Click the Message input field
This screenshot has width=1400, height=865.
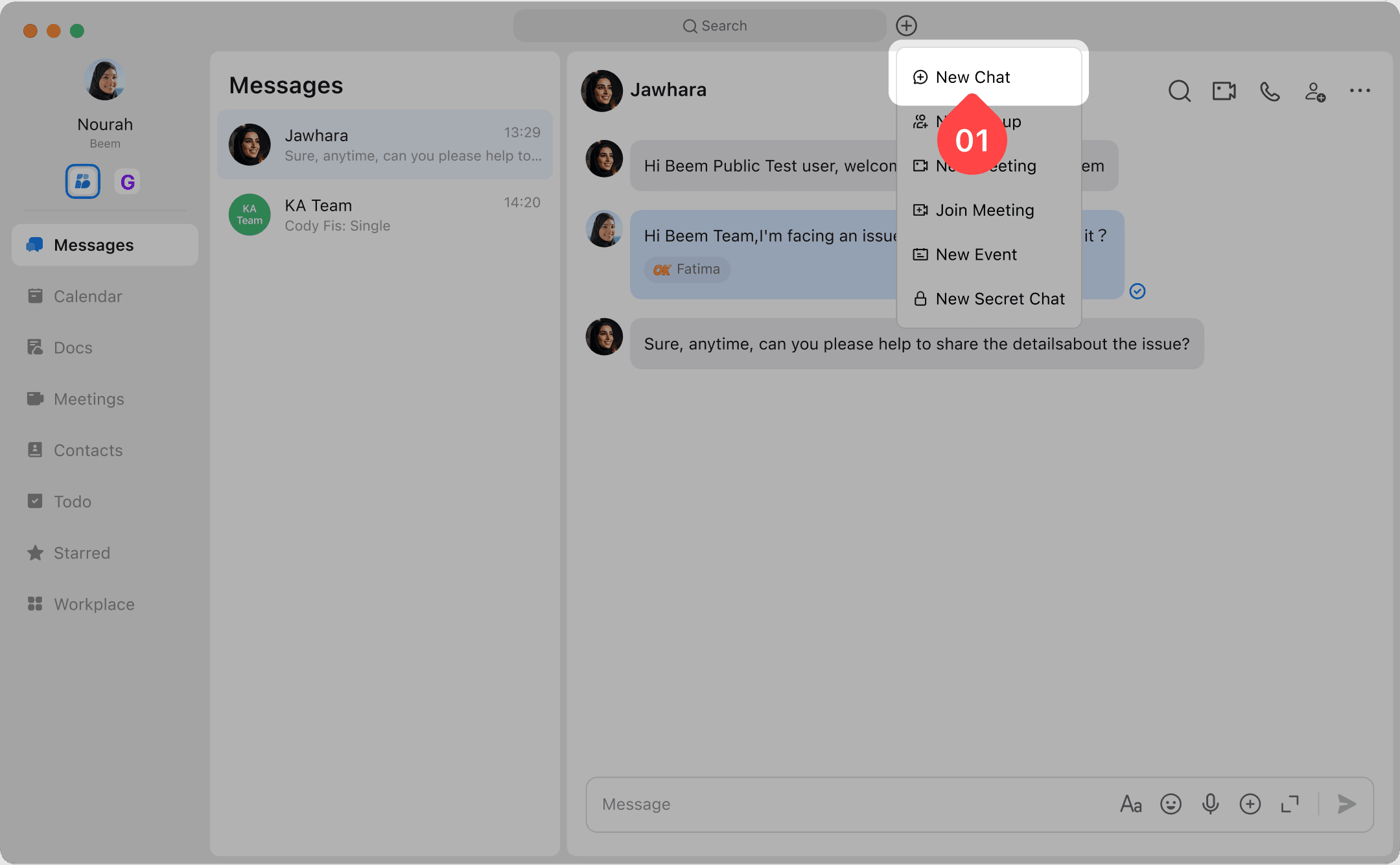pyautogui.click(x=843, y=804)
